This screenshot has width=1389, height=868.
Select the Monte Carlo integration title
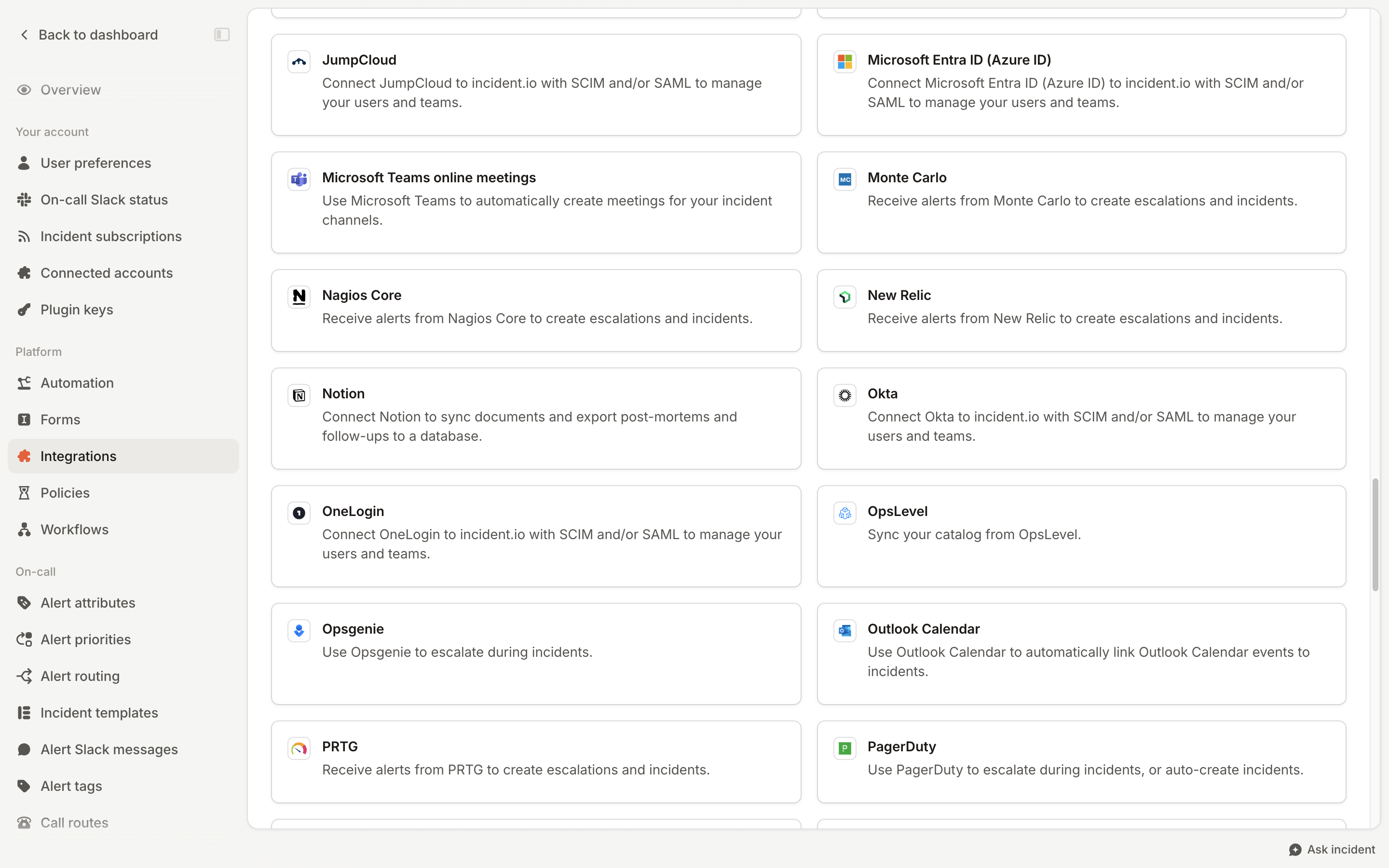click(907, 177)
